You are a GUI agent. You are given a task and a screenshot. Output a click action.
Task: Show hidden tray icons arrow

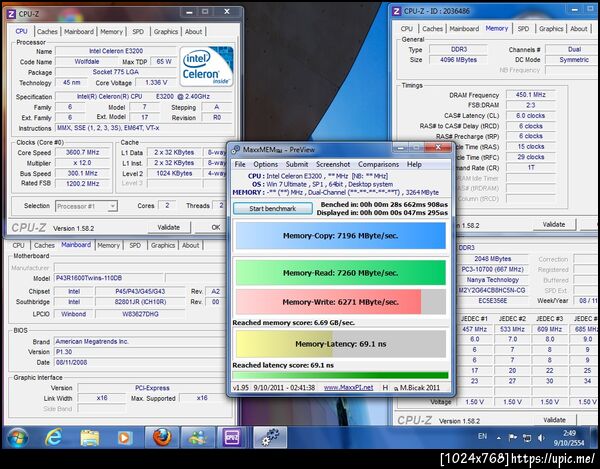(499, 438)
